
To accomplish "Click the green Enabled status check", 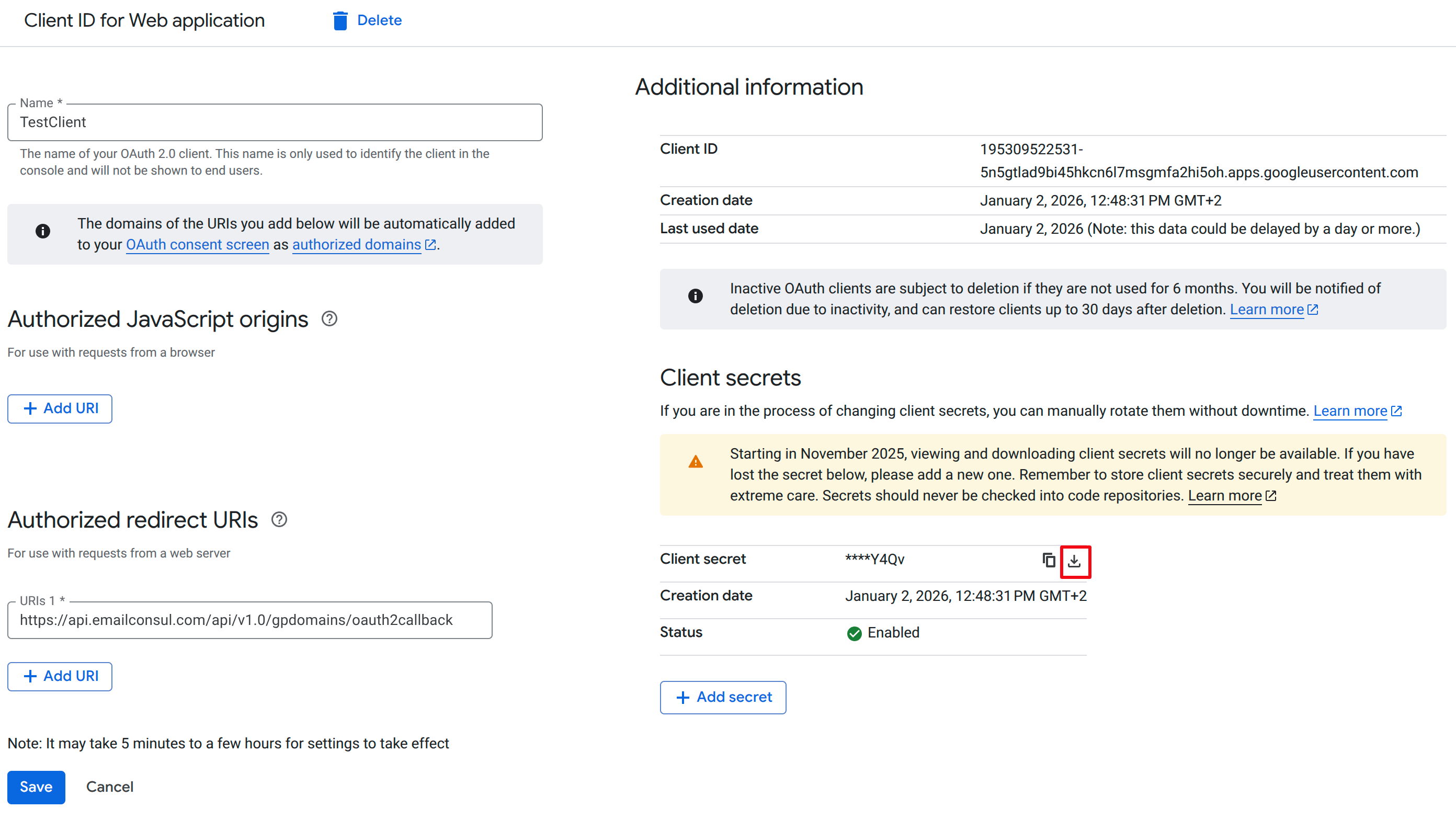I will [x=854, y=633].
